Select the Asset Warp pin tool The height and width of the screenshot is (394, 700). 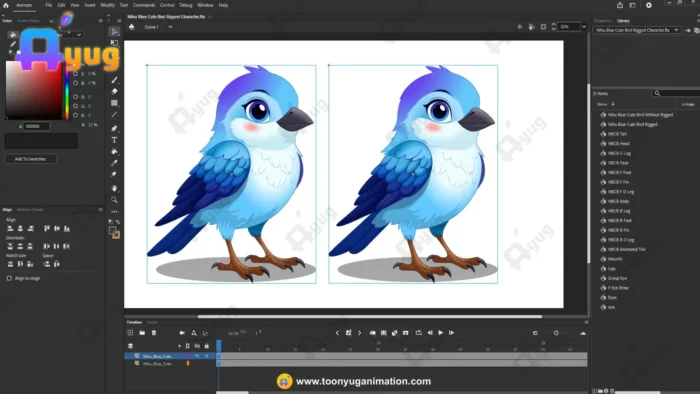(114, 174)
